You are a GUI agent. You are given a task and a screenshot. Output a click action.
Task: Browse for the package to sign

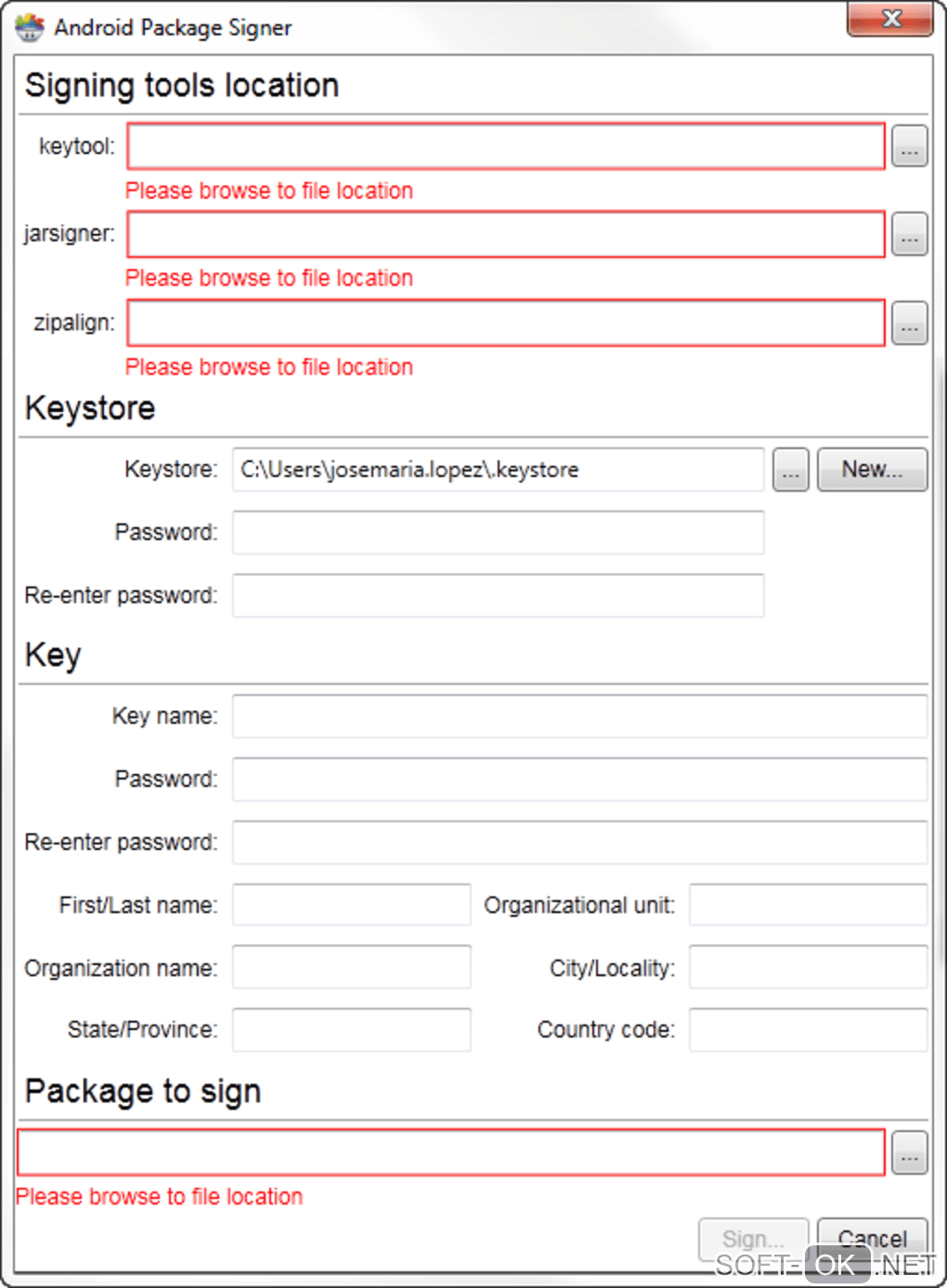tap(909, 1153)
